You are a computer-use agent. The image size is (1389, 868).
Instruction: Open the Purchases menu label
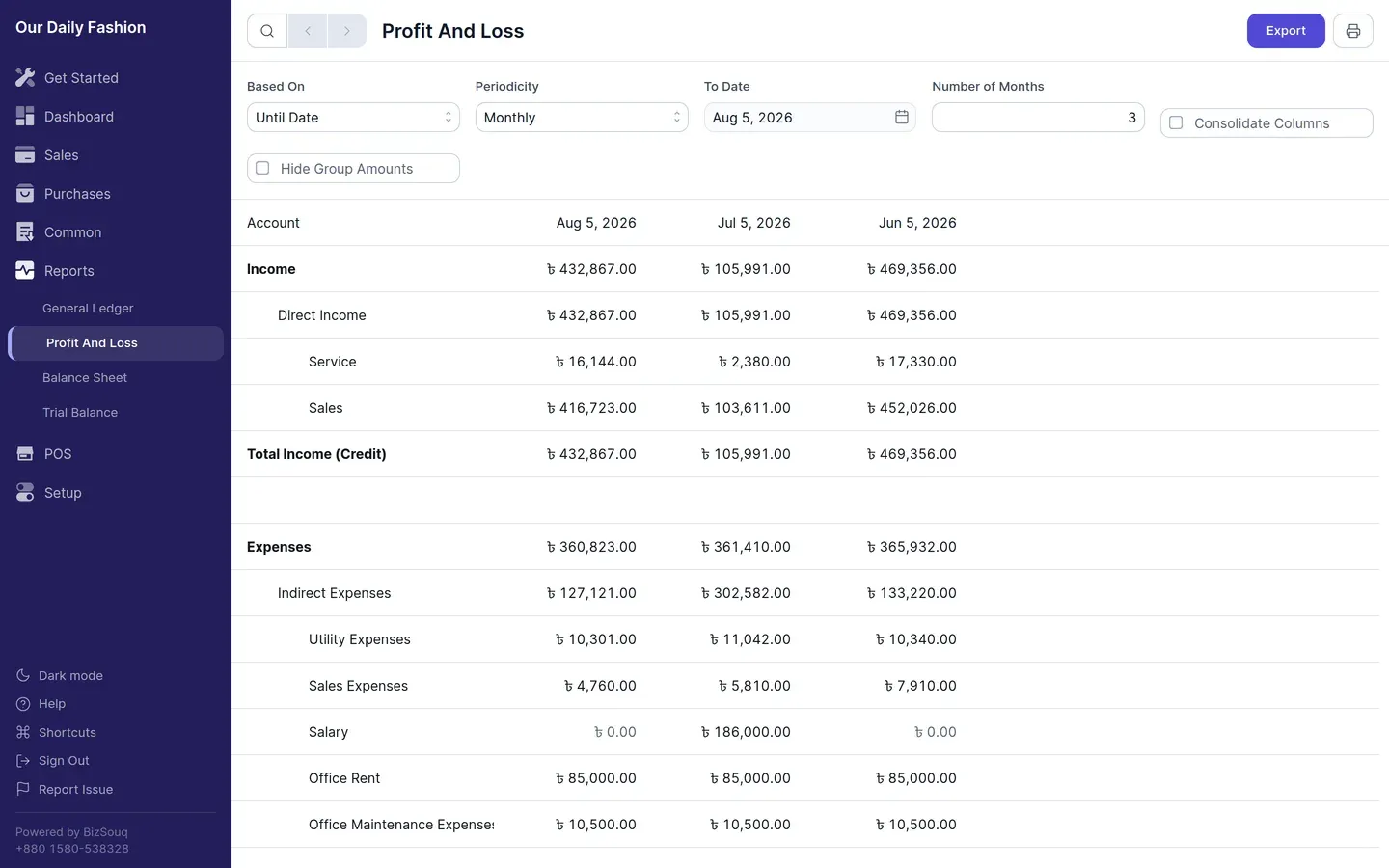77,194
